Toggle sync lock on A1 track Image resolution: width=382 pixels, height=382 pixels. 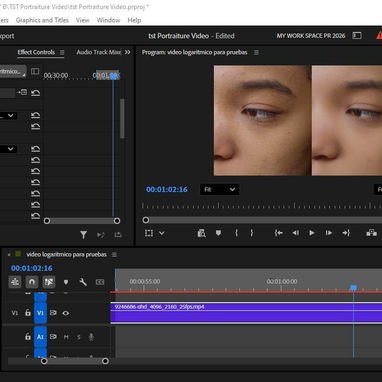tap(53, 337)
